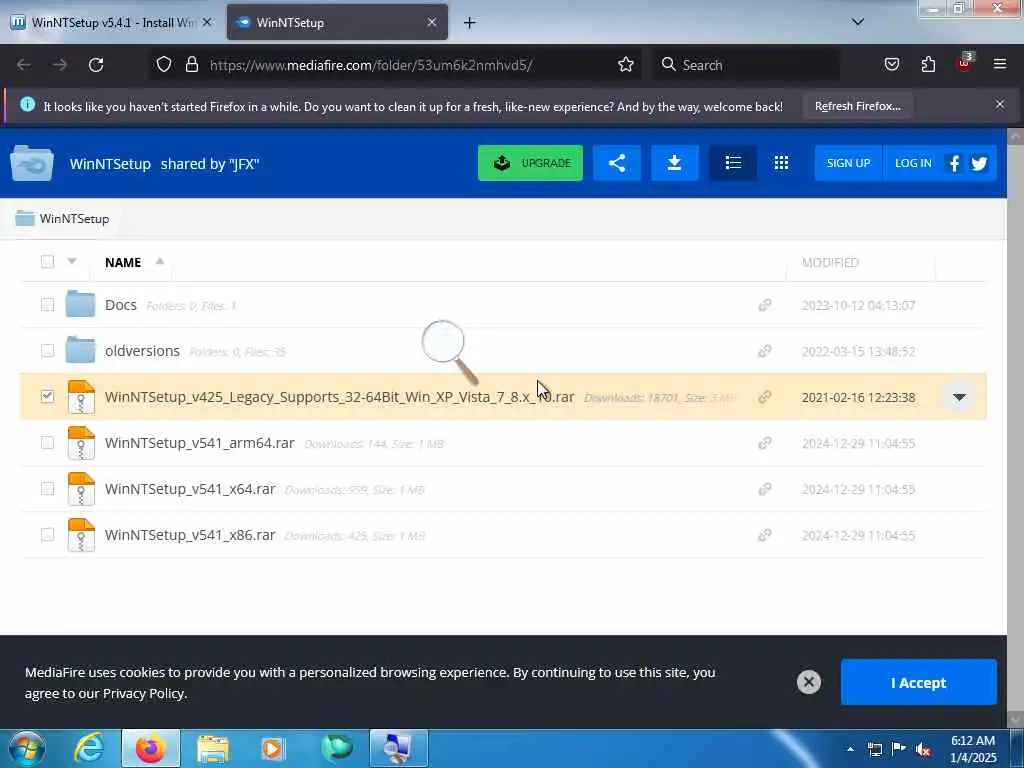Screen dimensions: 1024x768
Task: Click the muted volume tray icon
Action: [x=923, y=750]
